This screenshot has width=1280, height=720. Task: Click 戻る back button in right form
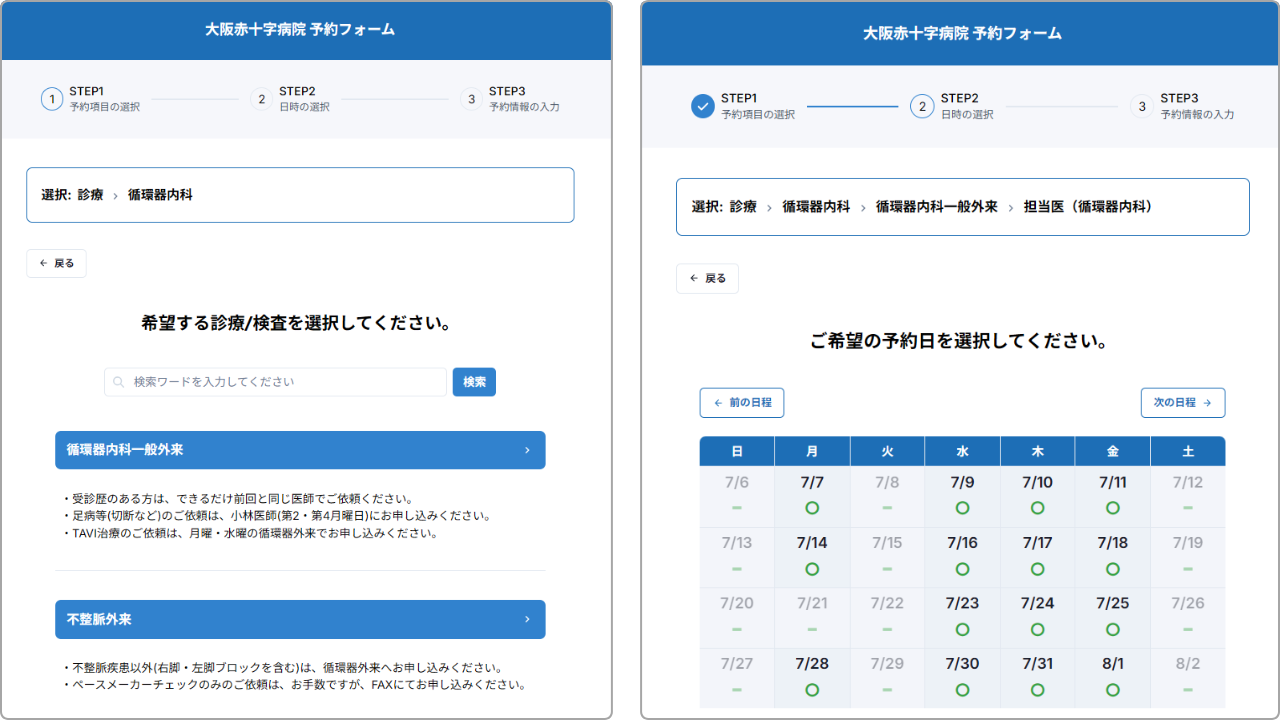pyautogui.click(x=707, y=279)
